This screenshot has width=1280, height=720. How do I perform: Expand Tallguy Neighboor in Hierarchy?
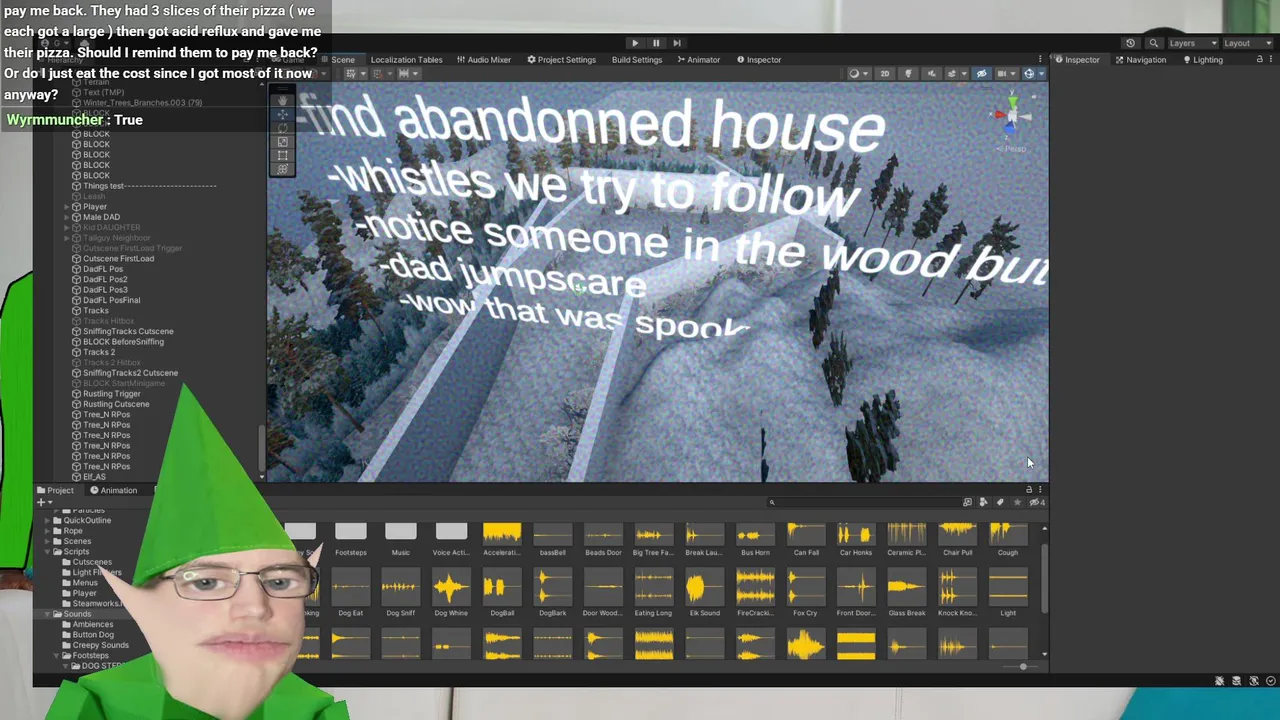[x=67, y=238]
